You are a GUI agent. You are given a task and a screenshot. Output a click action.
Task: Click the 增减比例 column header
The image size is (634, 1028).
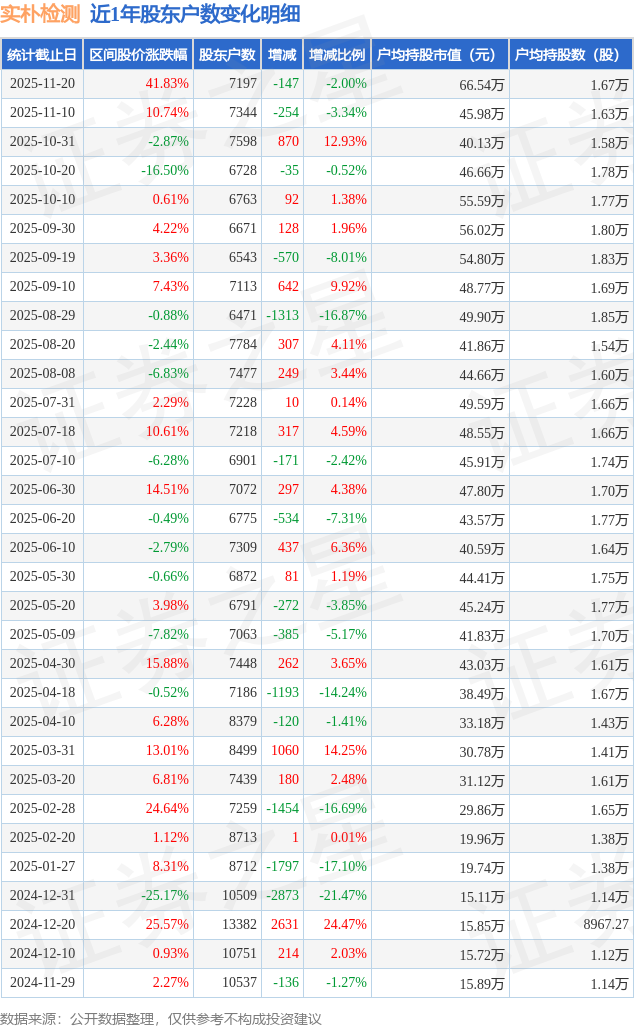pos(337,55)
